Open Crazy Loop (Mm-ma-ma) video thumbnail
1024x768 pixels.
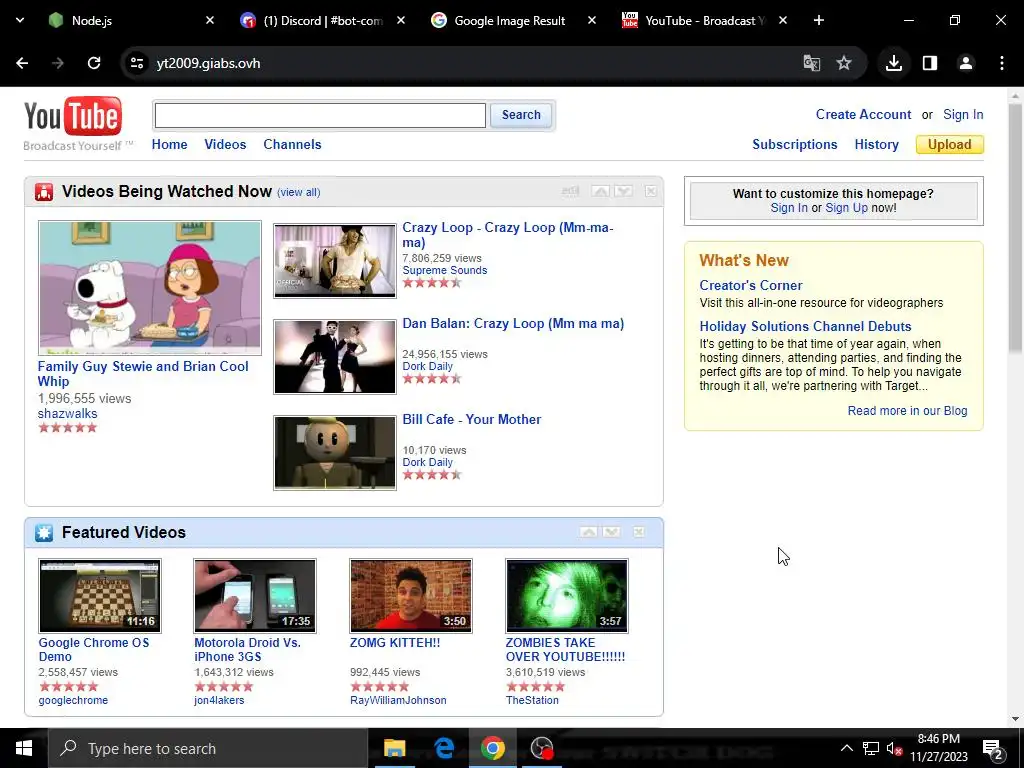(x=334, y=261)
